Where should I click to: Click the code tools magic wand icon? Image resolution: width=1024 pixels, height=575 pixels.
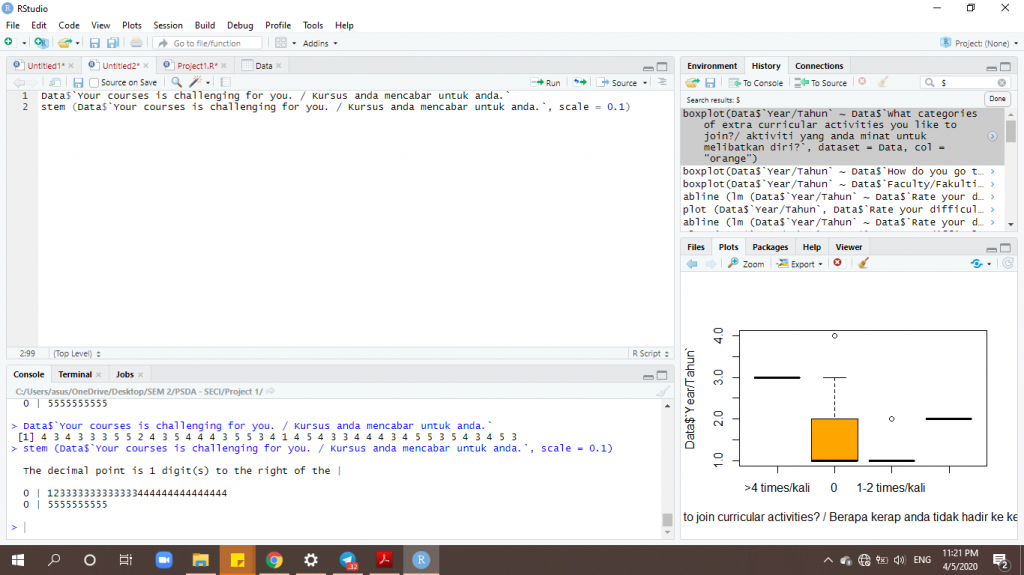pyautogui.click(x=197, y=82)
